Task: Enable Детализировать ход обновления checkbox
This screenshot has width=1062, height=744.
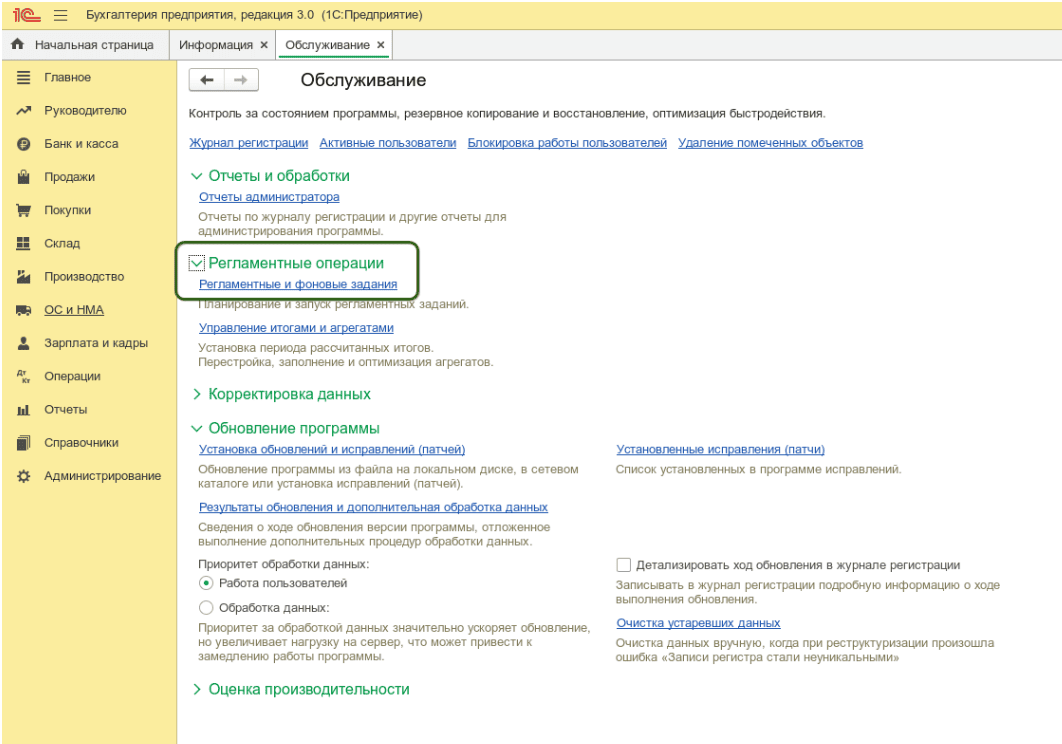Action: tap(624, 564)
